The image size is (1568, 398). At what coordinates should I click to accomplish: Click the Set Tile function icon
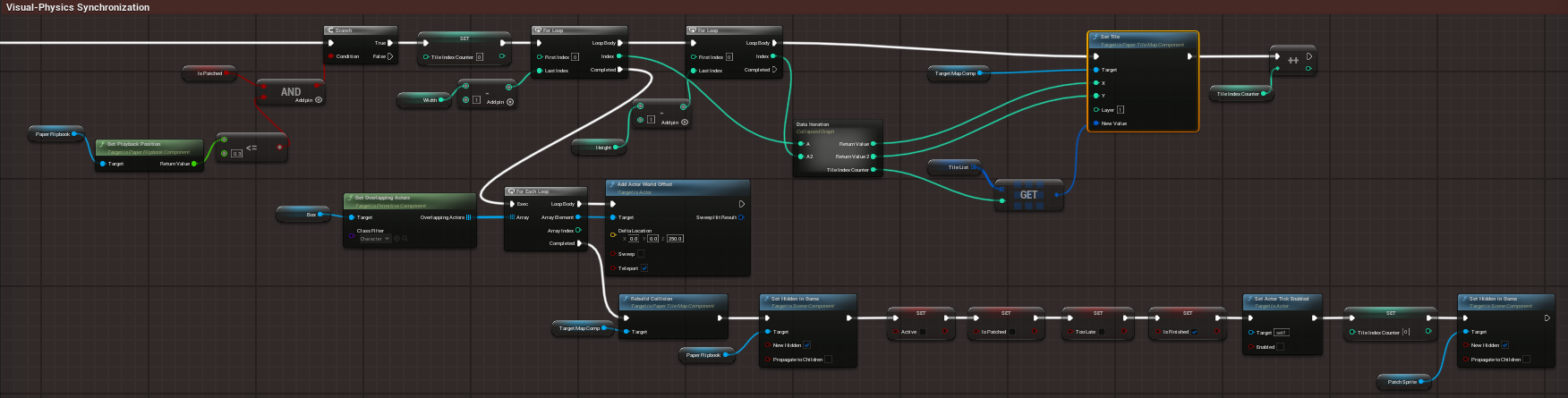1095,38
